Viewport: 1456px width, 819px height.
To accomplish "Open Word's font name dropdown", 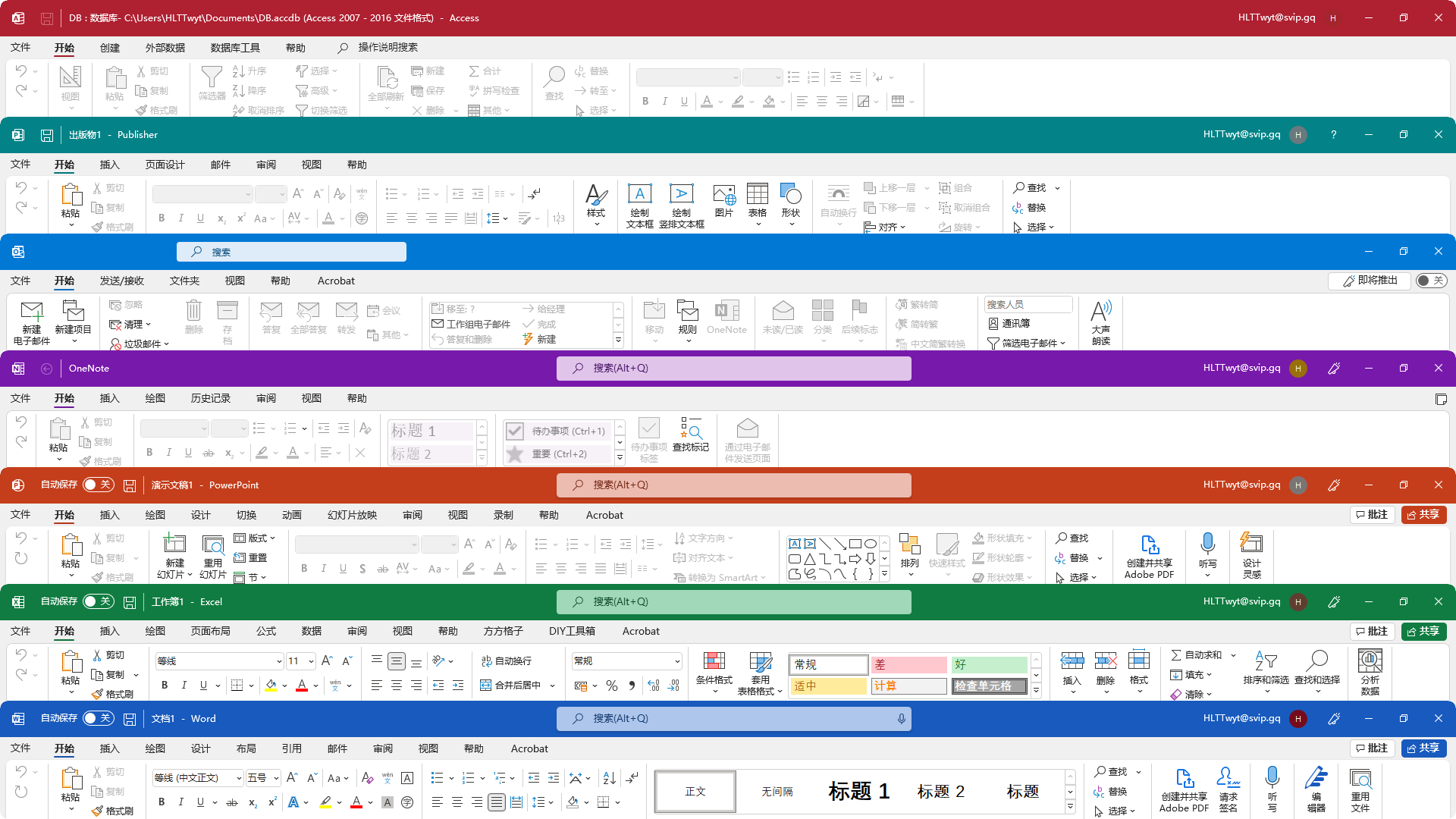I will (x=239, y=778).
